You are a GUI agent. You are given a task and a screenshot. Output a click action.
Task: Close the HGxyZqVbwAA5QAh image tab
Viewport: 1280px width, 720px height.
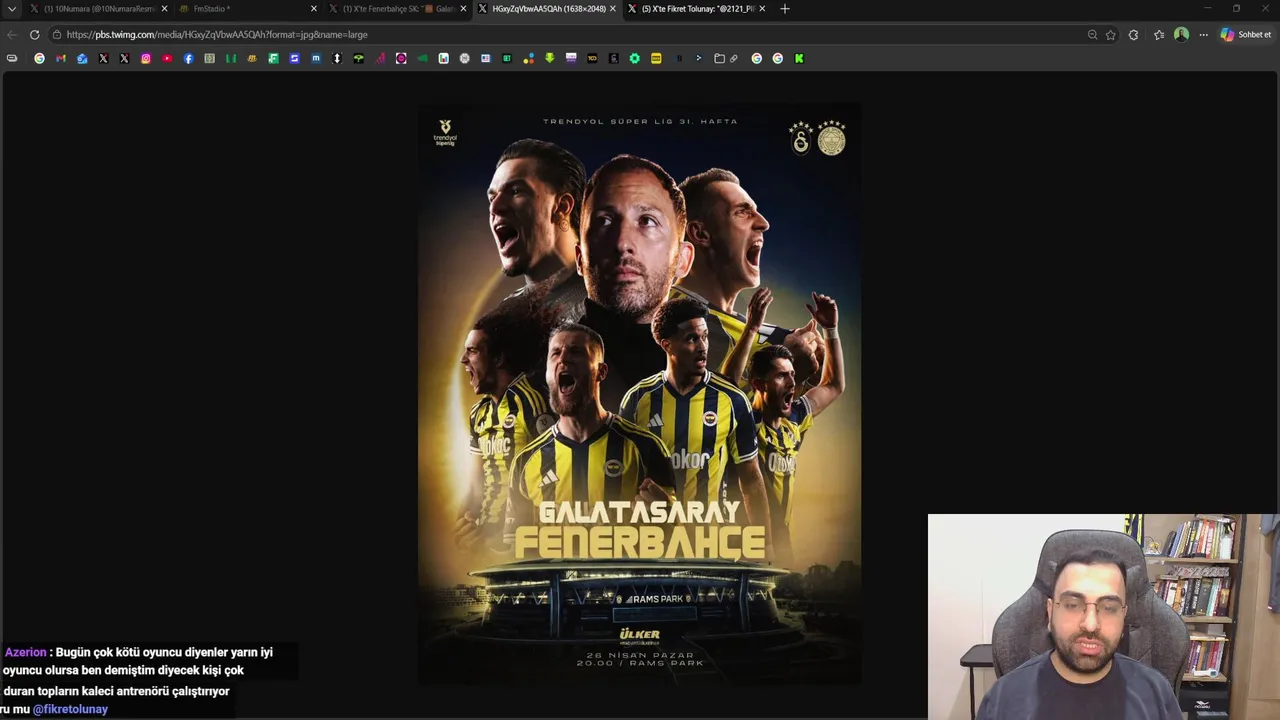612,9
